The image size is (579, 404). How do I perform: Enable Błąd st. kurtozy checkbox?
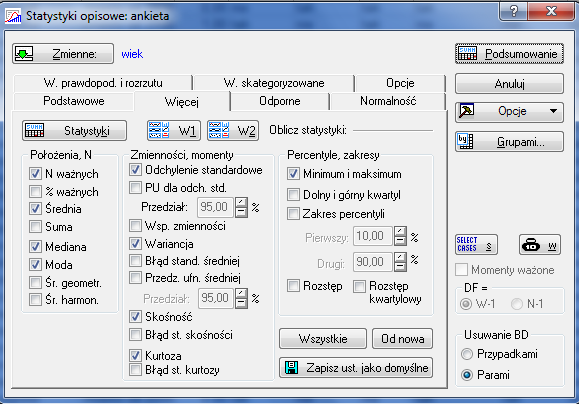[x=136, y=370]
